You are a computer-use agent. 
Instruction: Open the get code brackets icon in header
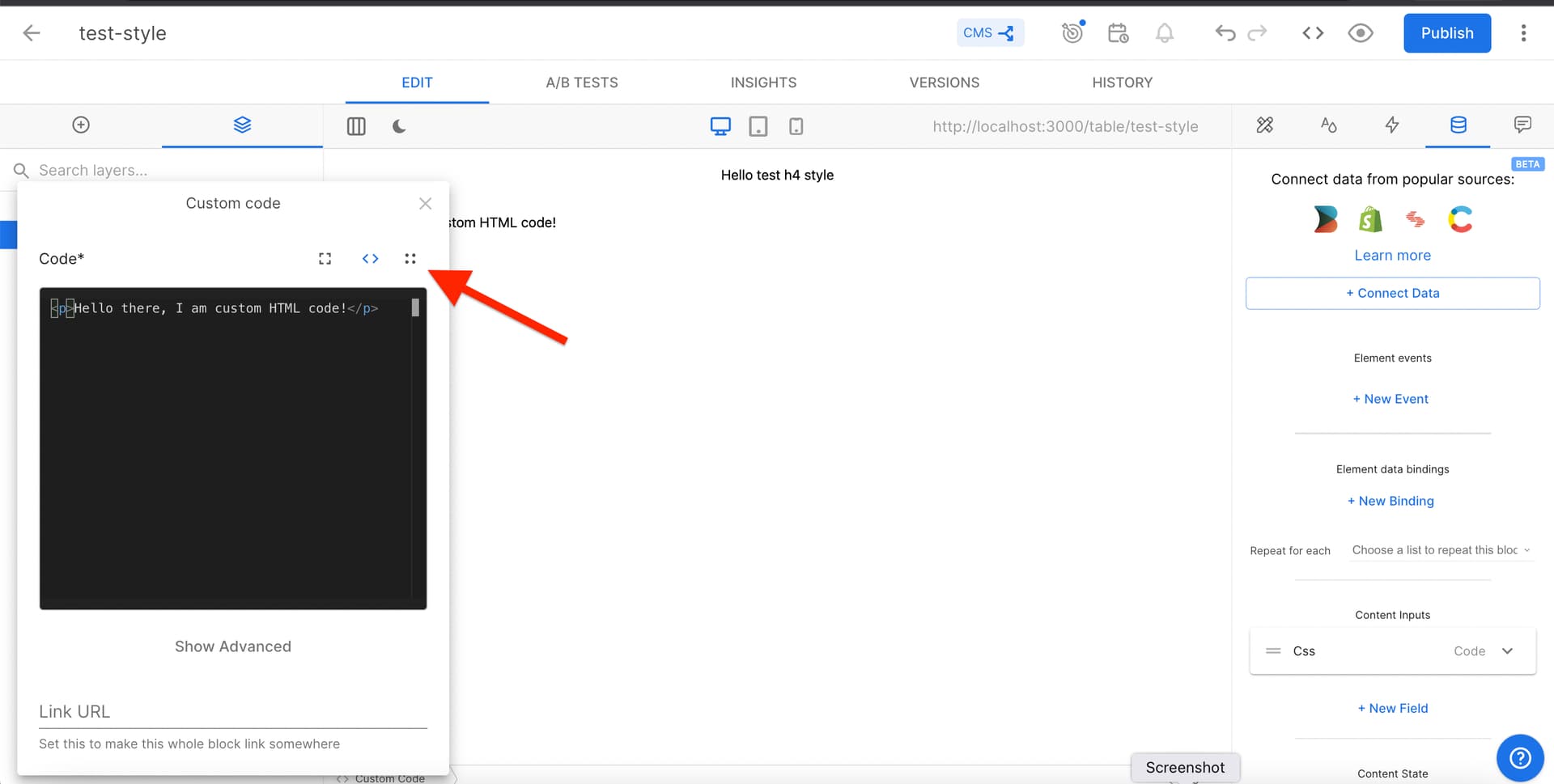(x=1313, y=33)
